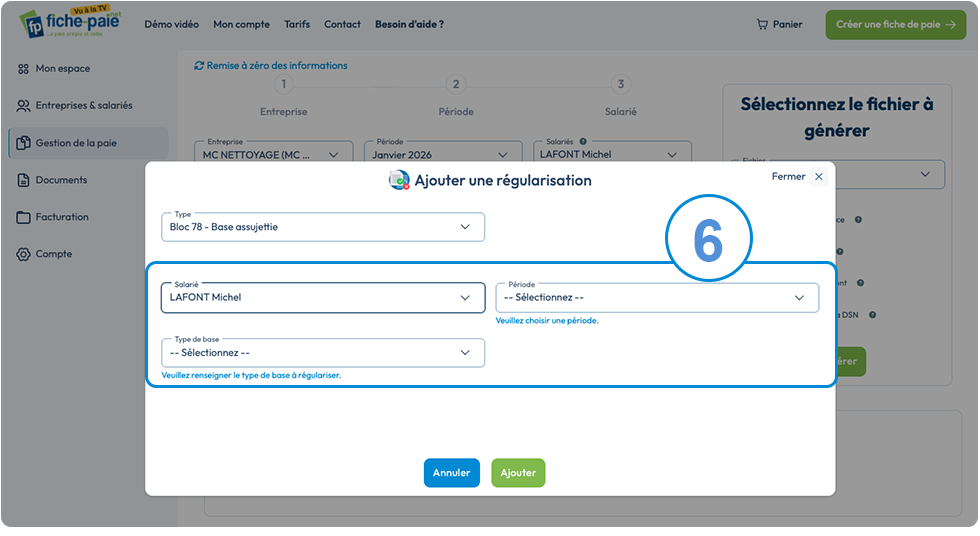The height and width of the screenshot is (536, 980).
Task: Click the Panier cart icon
Action: pos(762,24)
